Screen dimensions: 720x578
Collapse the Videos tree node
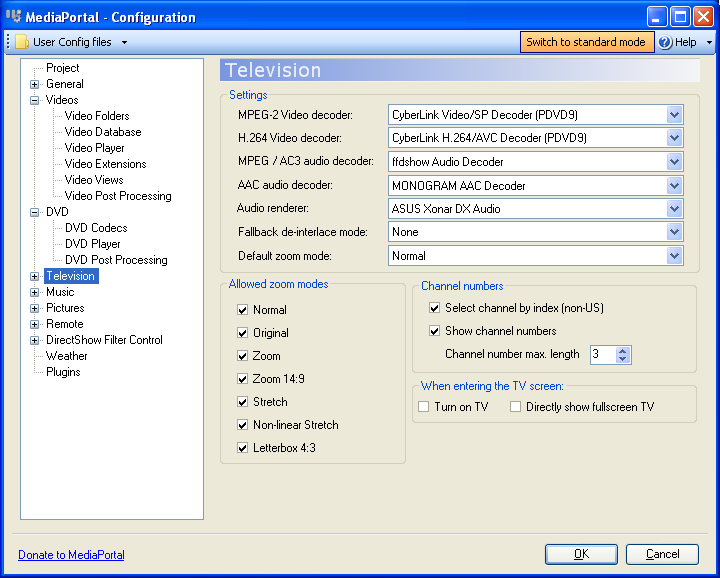click(x=34, y=100)
